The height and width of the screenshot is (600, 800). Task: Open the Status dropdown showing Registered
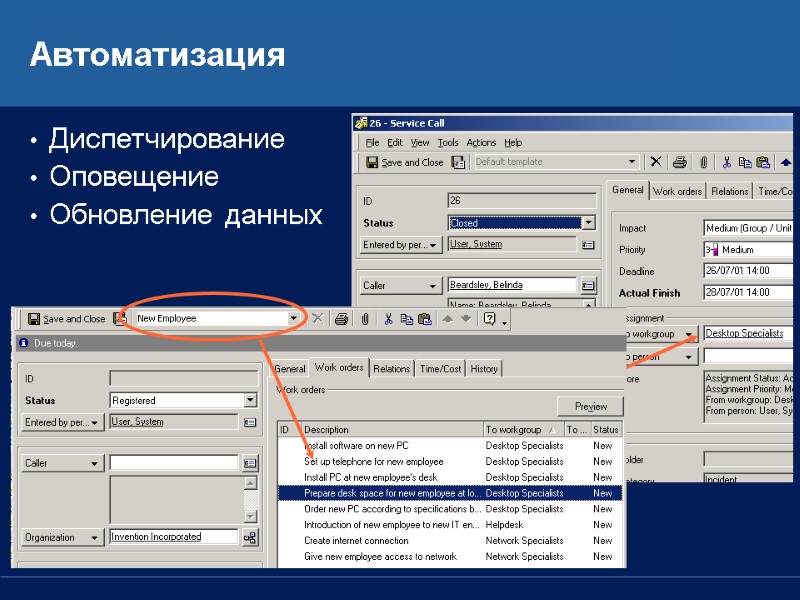click(250, 400)
